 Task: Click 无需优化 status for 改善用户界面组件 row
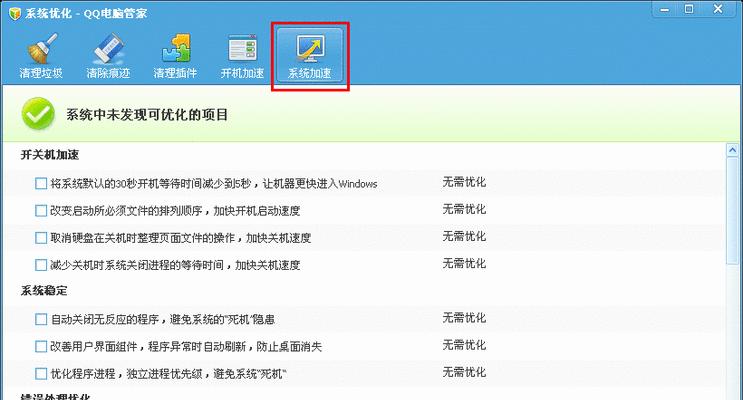coord(464,345)
